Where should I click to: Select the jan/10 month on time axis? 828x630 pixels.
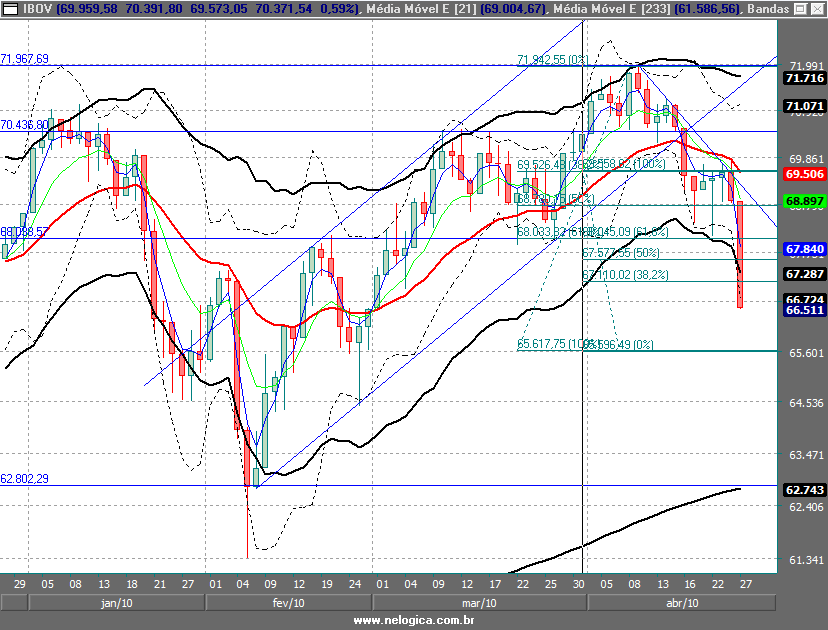coord(117,603)
